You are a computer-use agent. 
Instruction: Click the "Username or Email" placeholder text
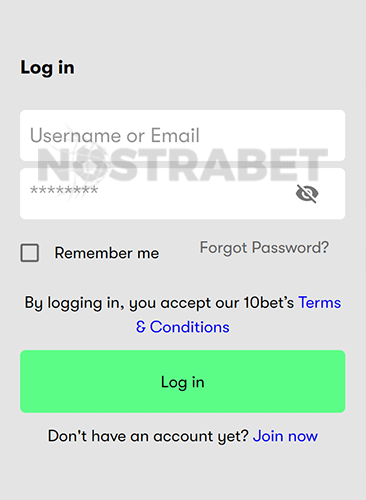[x=115, y=135]
